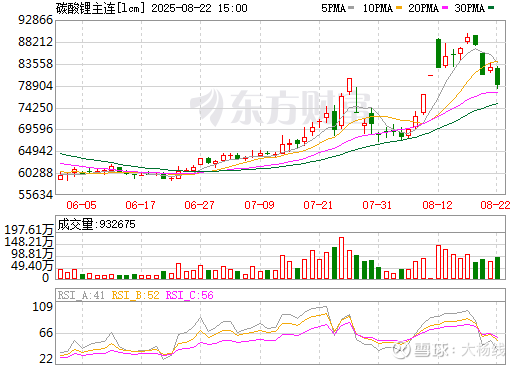This screenshot has height=366, width=521.
Task: Click the 88212 price axis label
Action: coord(36,42)
